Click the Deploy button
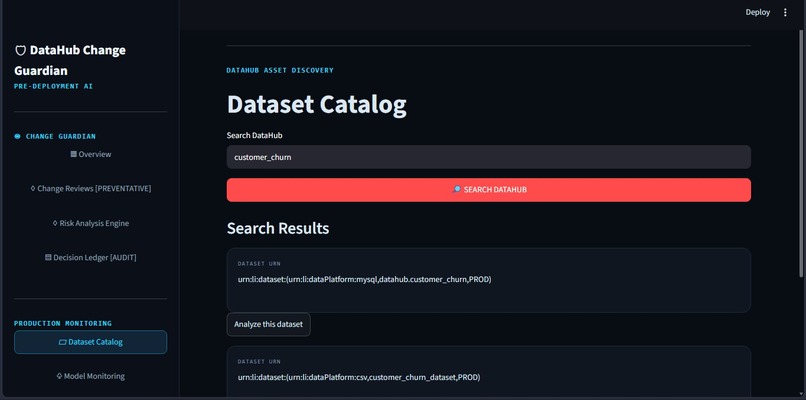This screenshot has height=400, width=806. pos(758,12)
